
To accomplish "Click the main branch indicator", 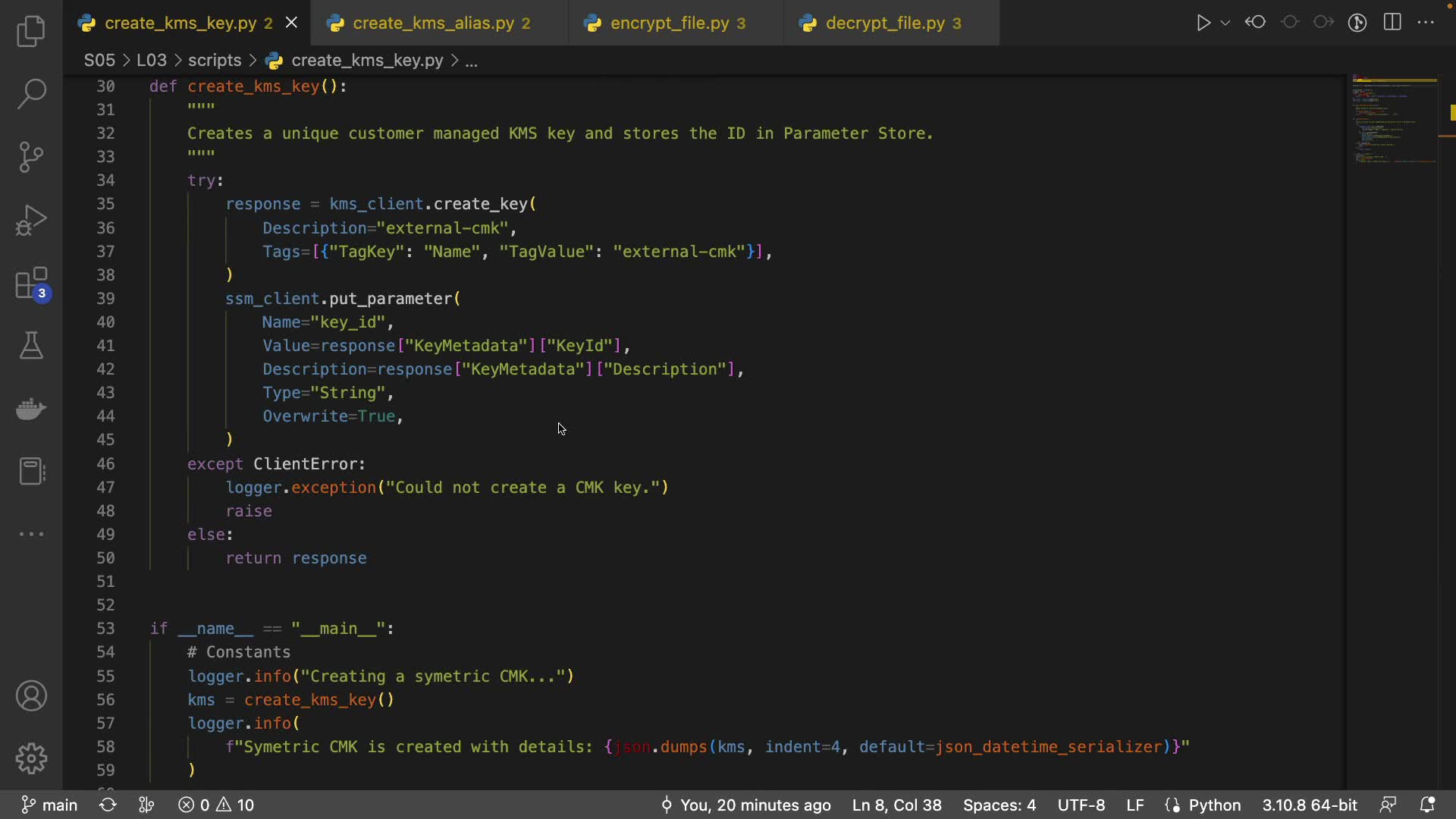I will [x=50, y=805].
